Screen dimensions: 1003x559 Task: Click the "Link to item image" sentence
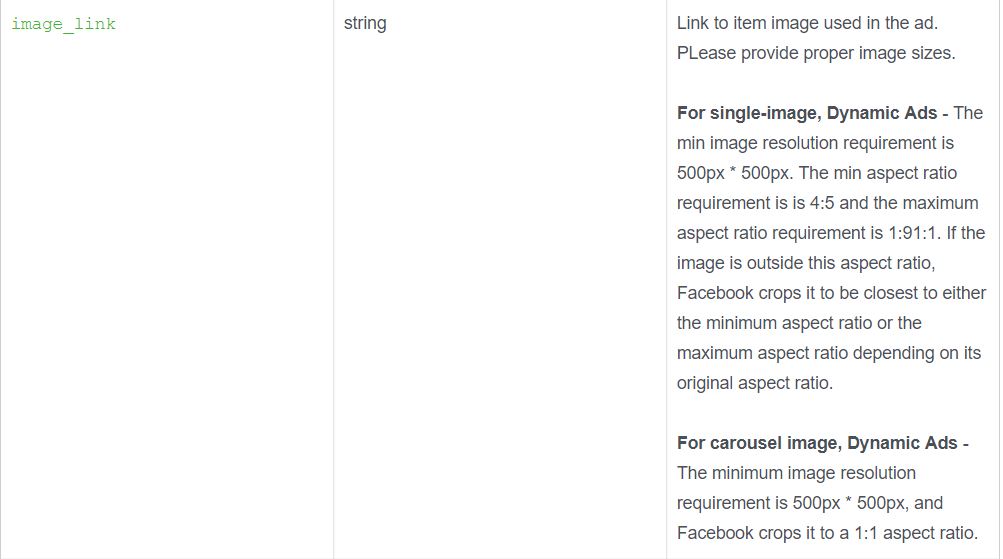coord(807,23)
